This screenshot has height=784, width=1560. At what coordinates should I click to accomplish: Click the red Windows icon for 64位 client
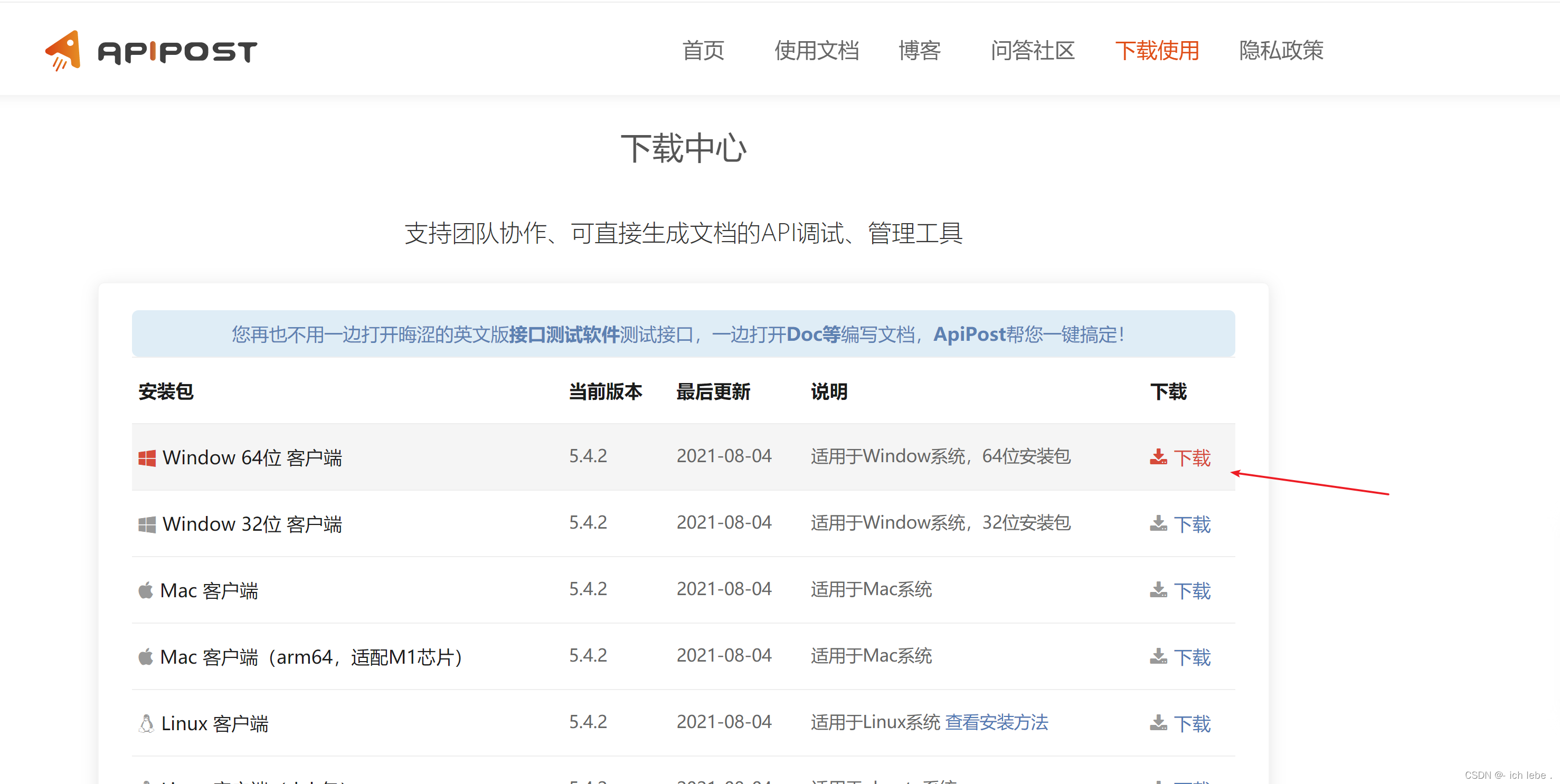[147, 458]
